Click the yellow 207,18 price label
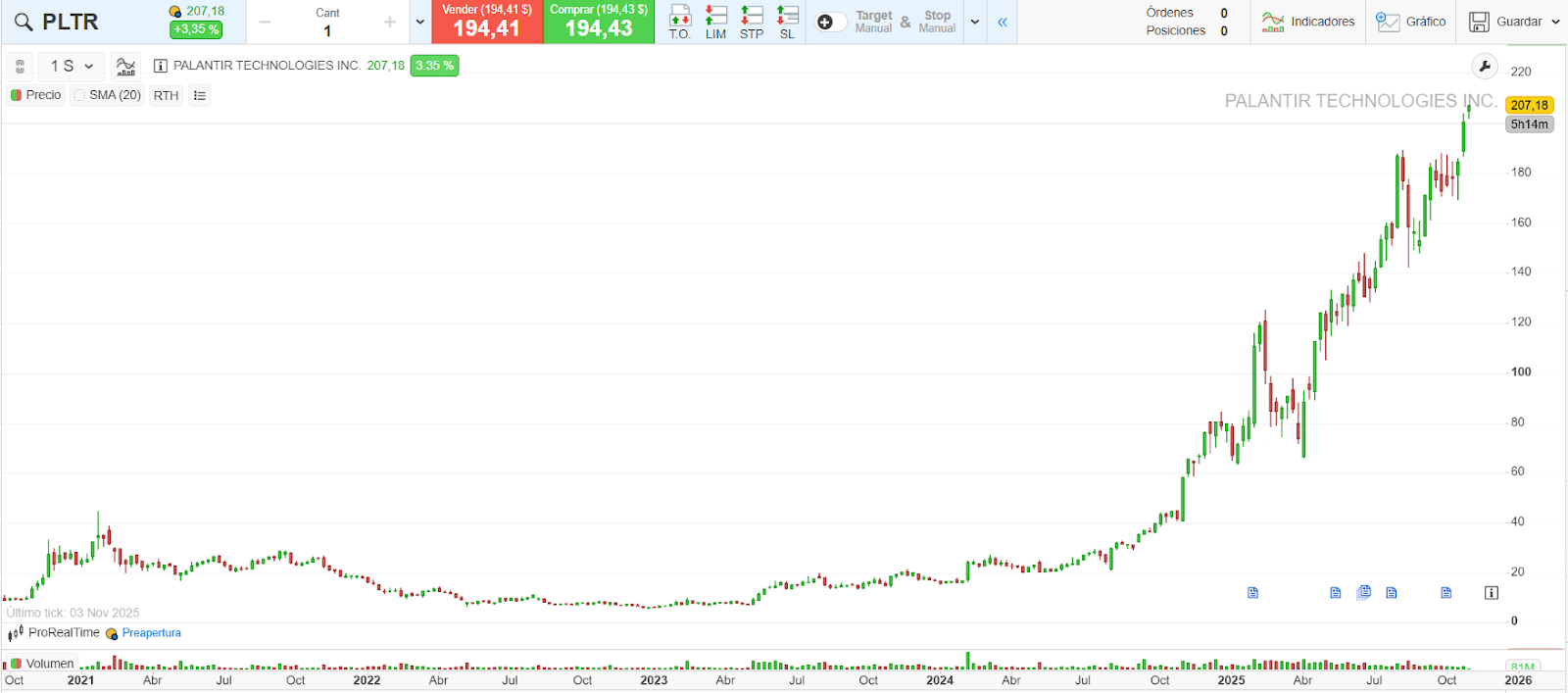The height and width of the screenshot is (693, 1568). click(1529, 105)
